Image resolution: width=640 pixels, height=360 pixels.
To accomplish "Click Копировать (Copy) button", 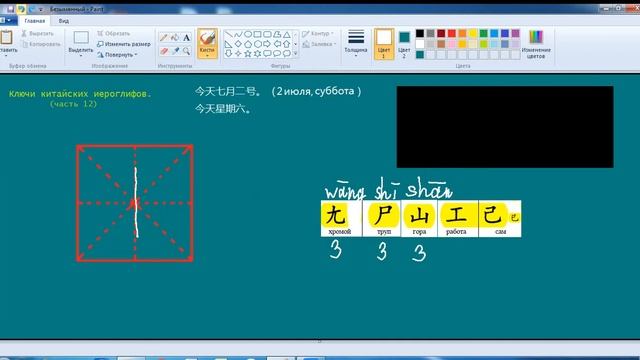I will coord(41,44).
